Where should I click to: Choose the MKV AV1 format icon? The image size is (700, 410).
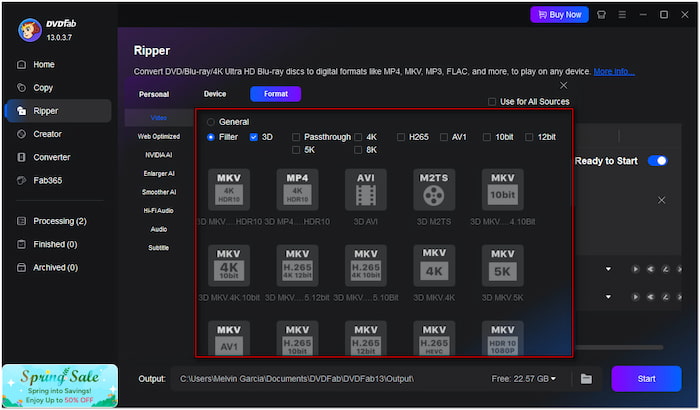pyautogui.click(x=229, y=338)
